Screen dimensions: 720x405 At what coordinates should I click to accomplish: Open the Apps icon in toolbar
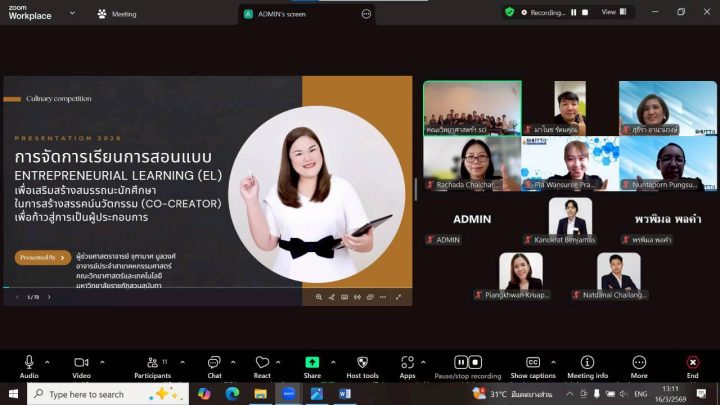407,362
